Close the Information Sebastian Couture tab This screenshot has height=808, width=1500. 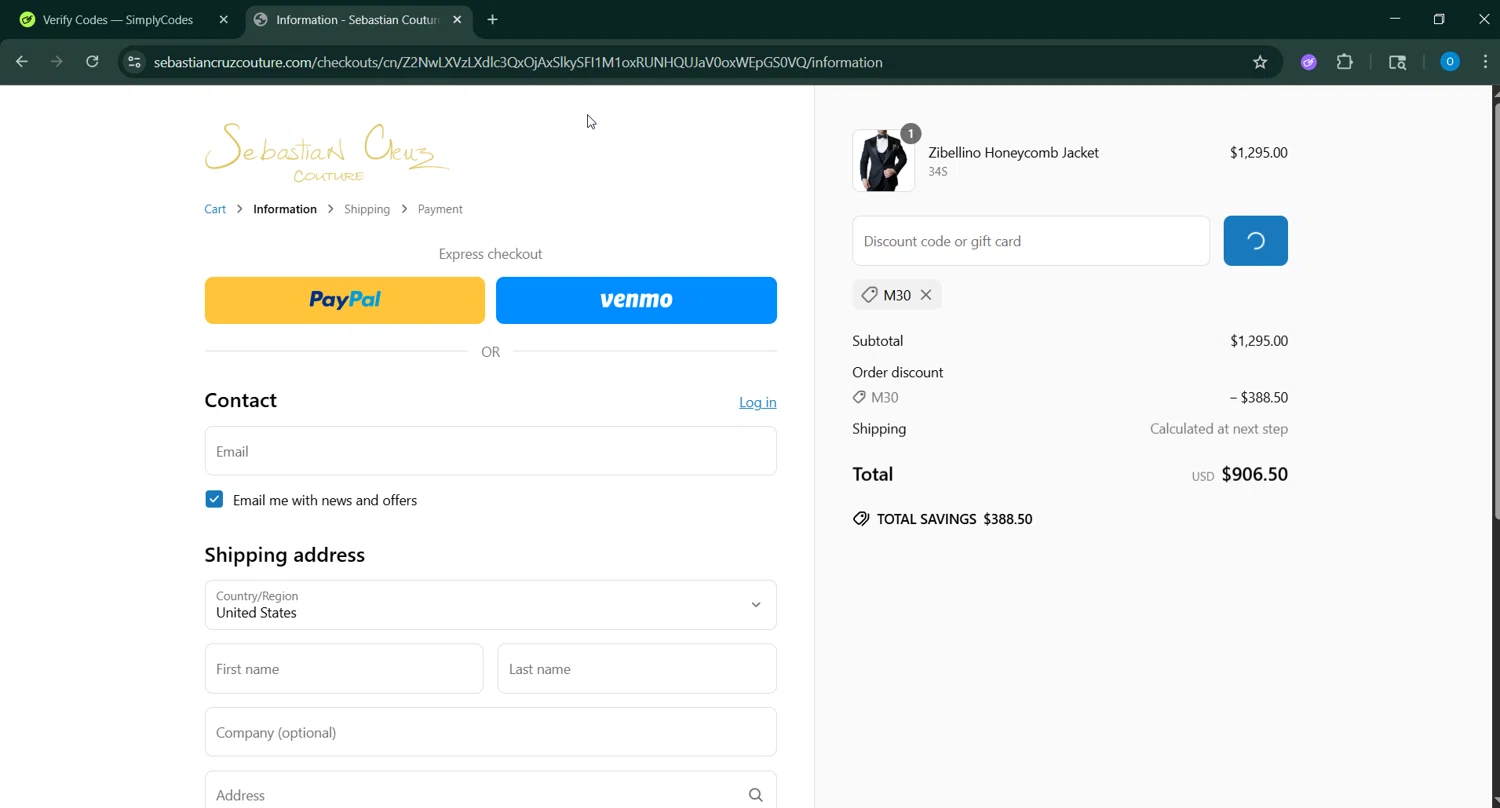[x=457, y=19]
